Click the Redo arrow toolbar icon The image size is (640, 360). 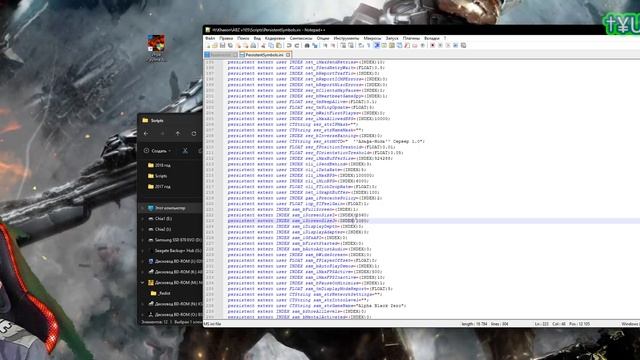point(297,45)
